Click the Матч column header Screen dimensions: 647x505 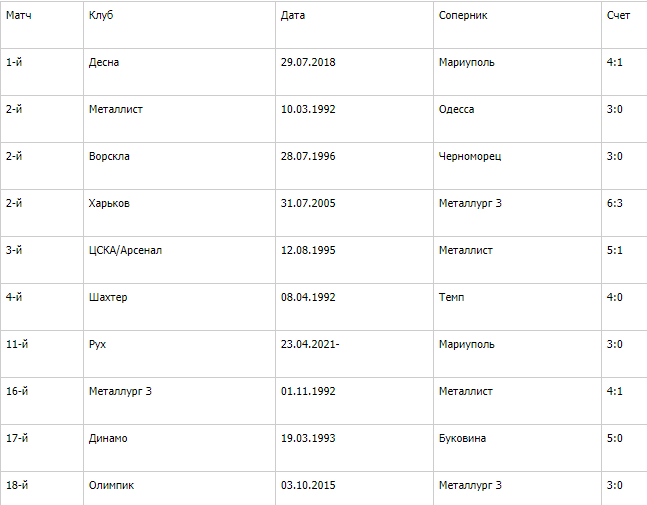click(x=19, y=16)
